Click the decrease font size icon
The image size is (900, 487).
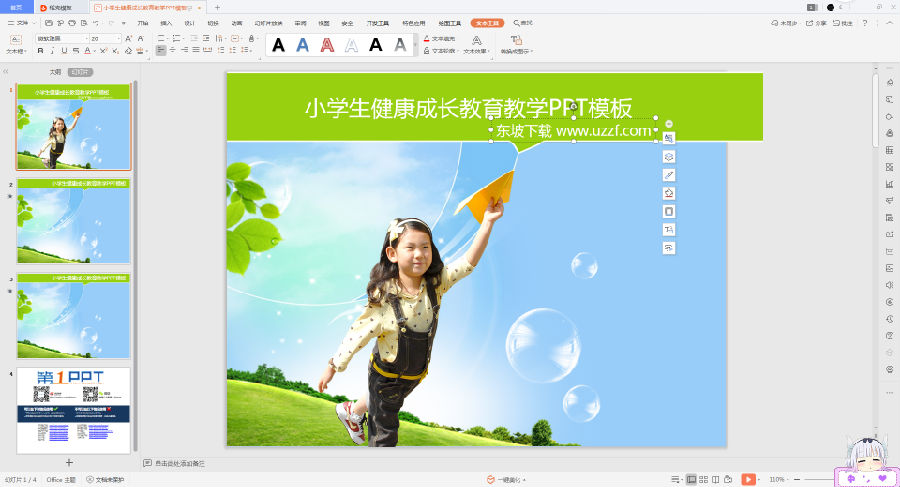coord(141,38)
